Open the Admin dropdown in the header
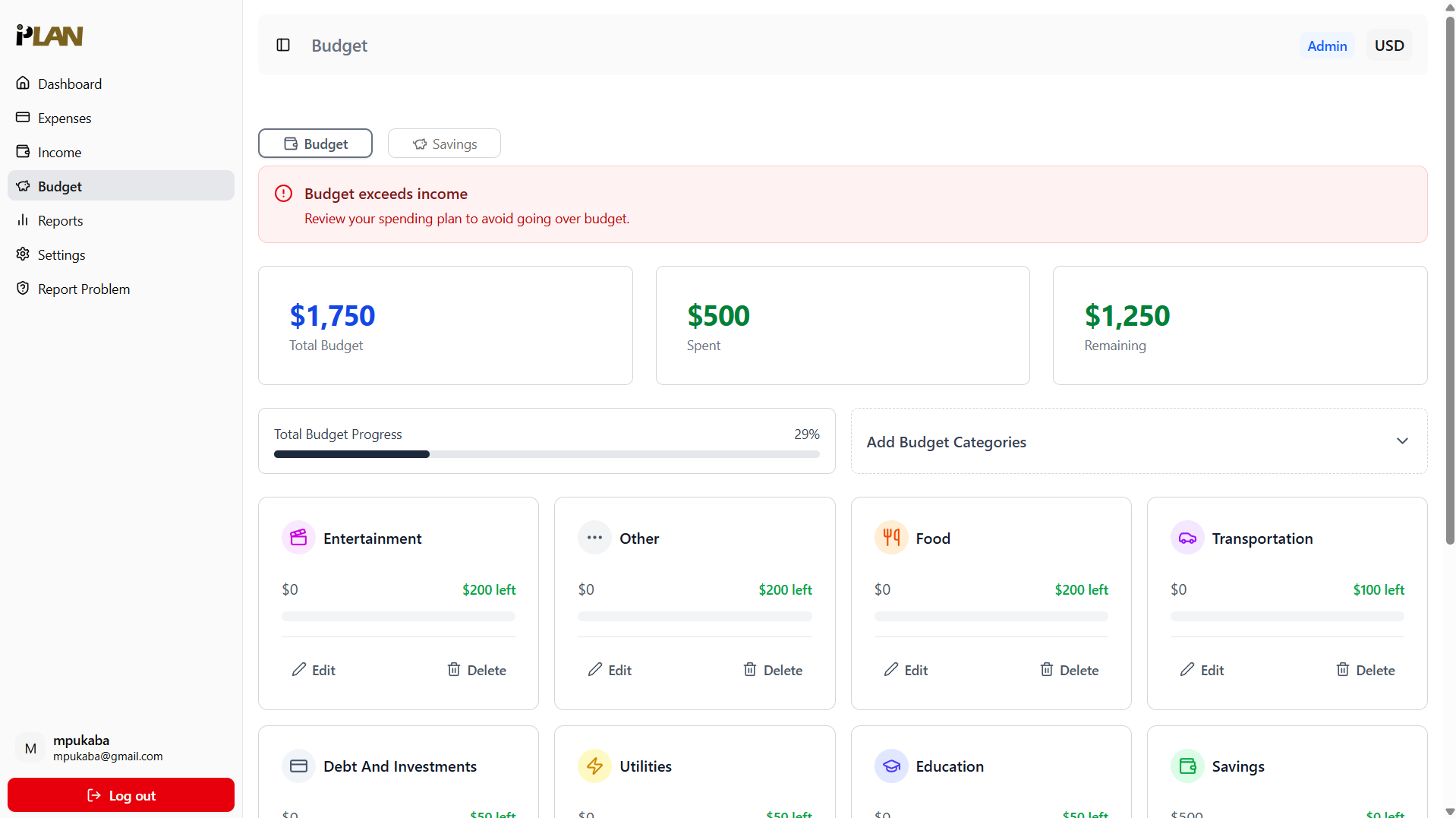 tap(1326, 45)
